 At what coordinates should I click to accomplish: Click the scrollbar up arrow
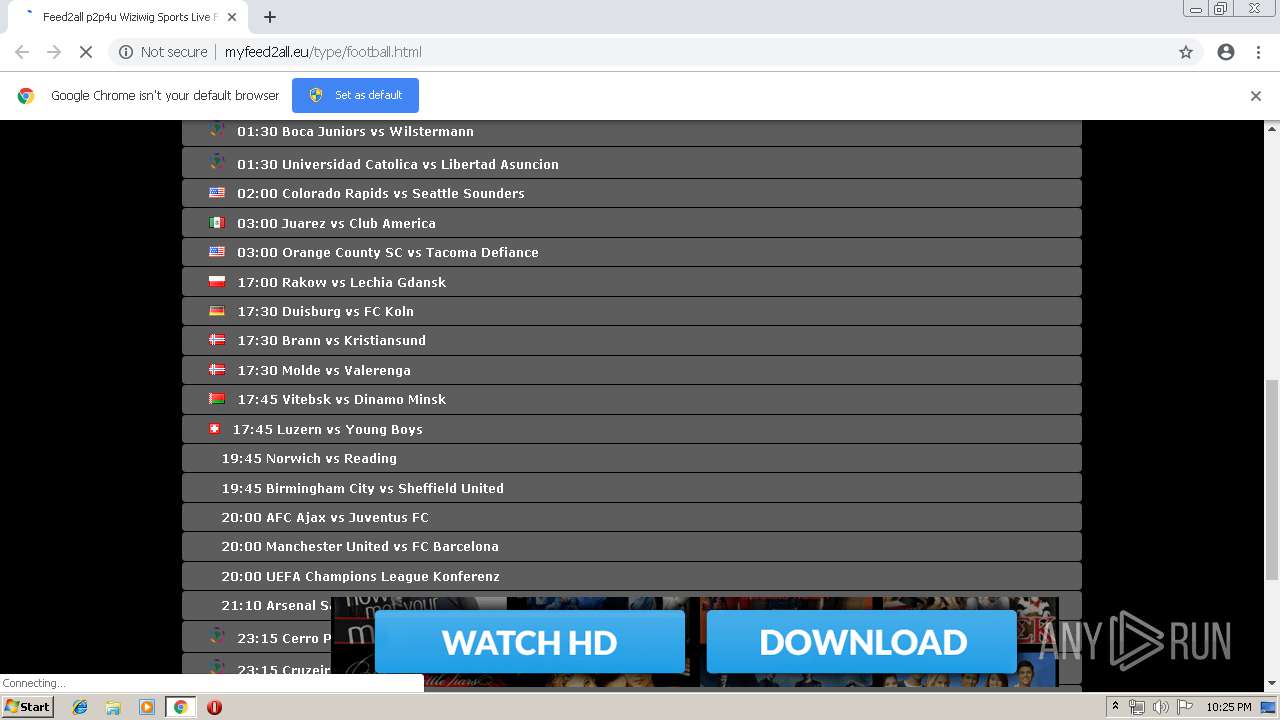click(x=1272, y=128)
